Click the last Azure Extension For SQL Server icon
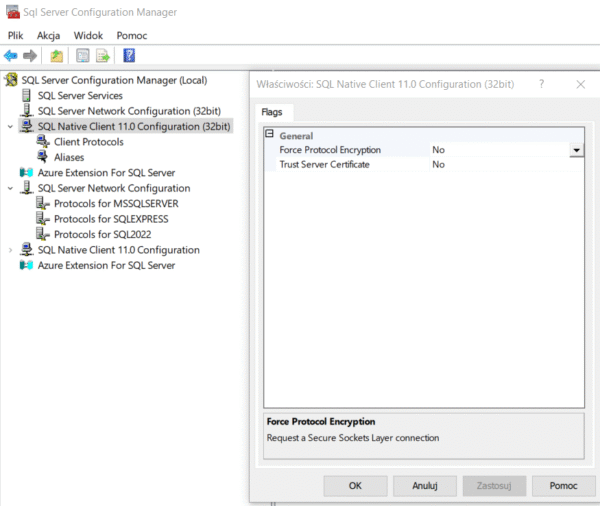 (26, 265)
